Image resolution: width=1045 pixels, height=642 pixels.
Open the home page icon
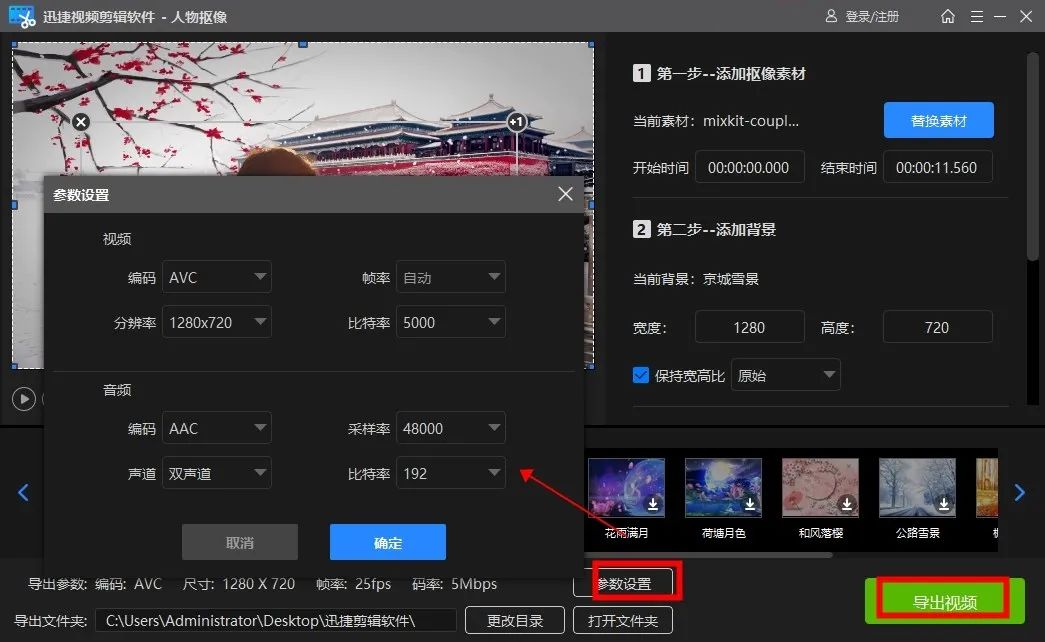pyautogui.click(x=946, y=16)
